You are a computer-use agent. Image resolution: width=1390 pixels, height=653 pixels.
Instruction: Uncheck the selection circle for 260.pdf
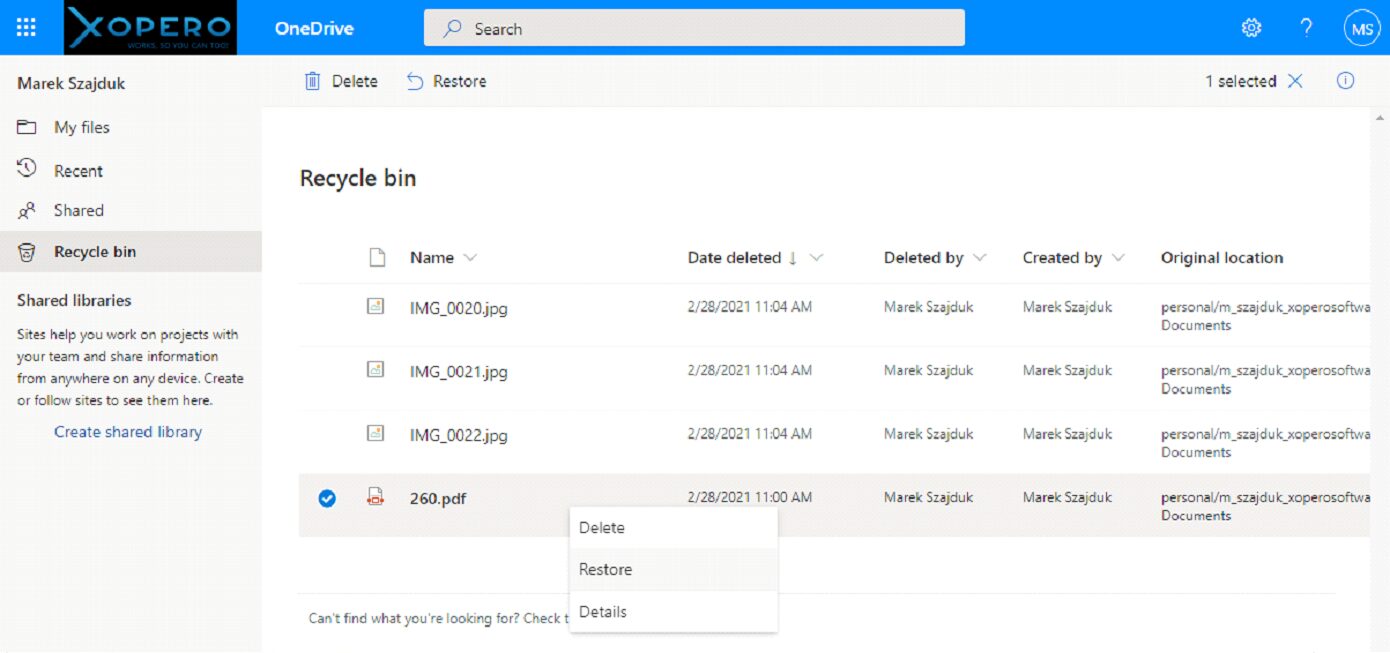point(327,498)
